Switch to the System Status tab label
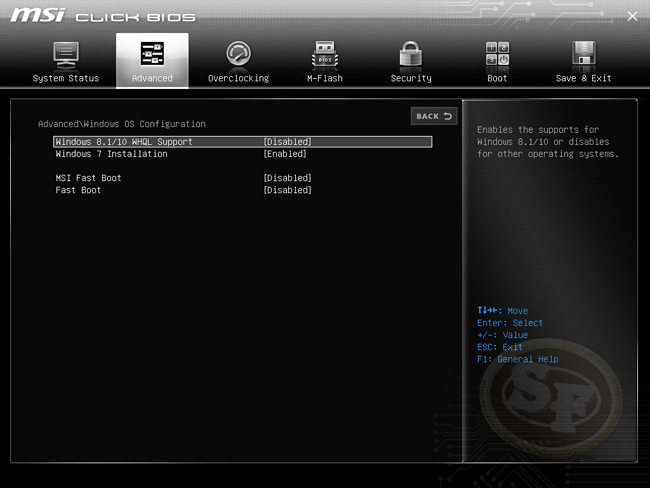 (x=66, y=78)
